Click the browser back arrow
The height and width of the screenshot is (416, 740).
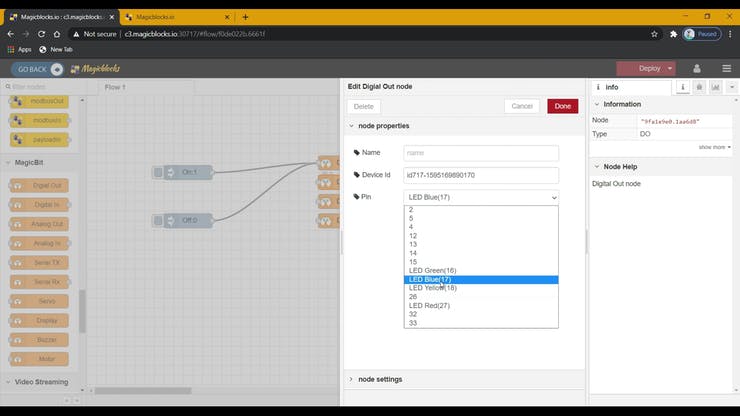[10, 34]
